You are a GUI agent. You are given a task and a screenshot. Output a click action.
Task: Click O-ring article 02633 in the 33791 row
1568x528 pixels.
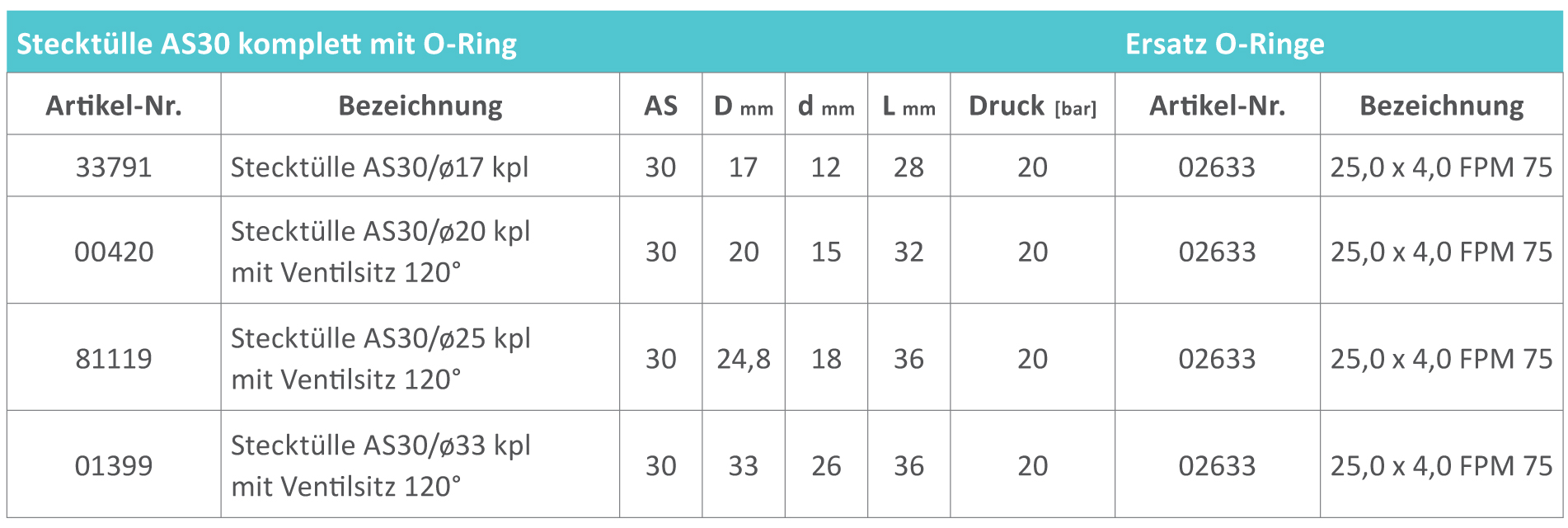point(1217,167)
